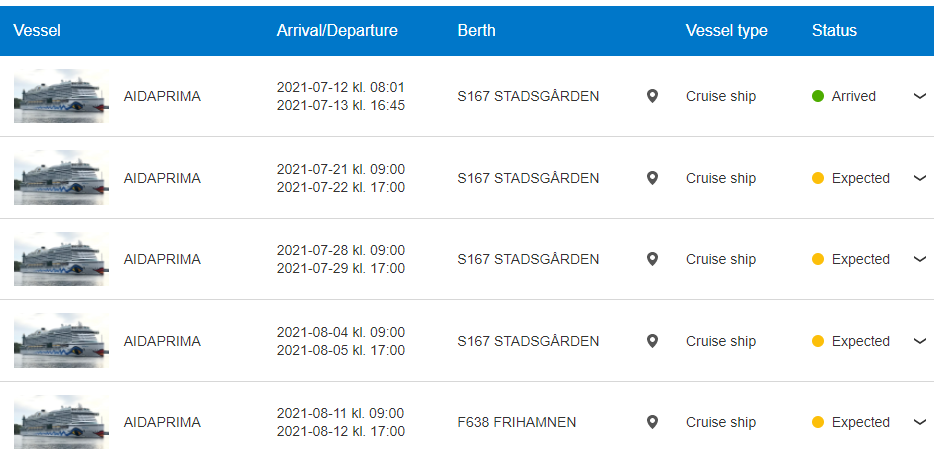The image size is (934, 451).
Task: Expand the Arrived AIDAPRIMA row details
Action: (920, 96)
